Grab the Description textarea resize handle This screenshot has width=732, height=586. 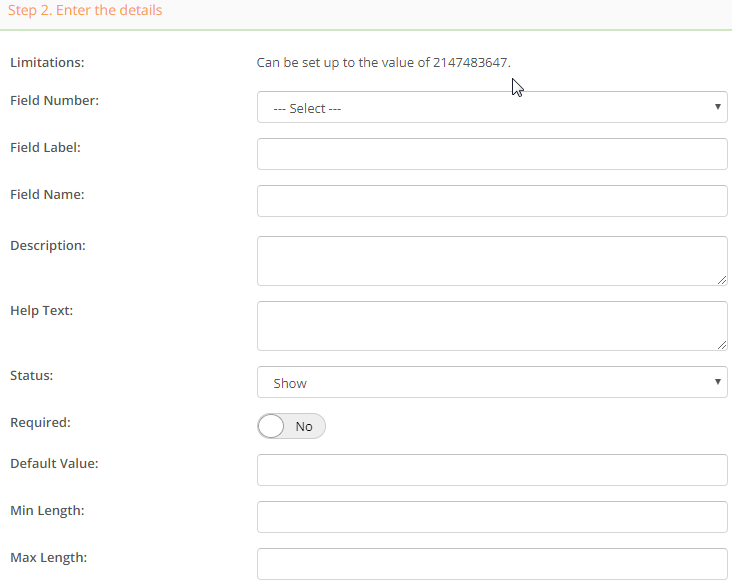721,280
